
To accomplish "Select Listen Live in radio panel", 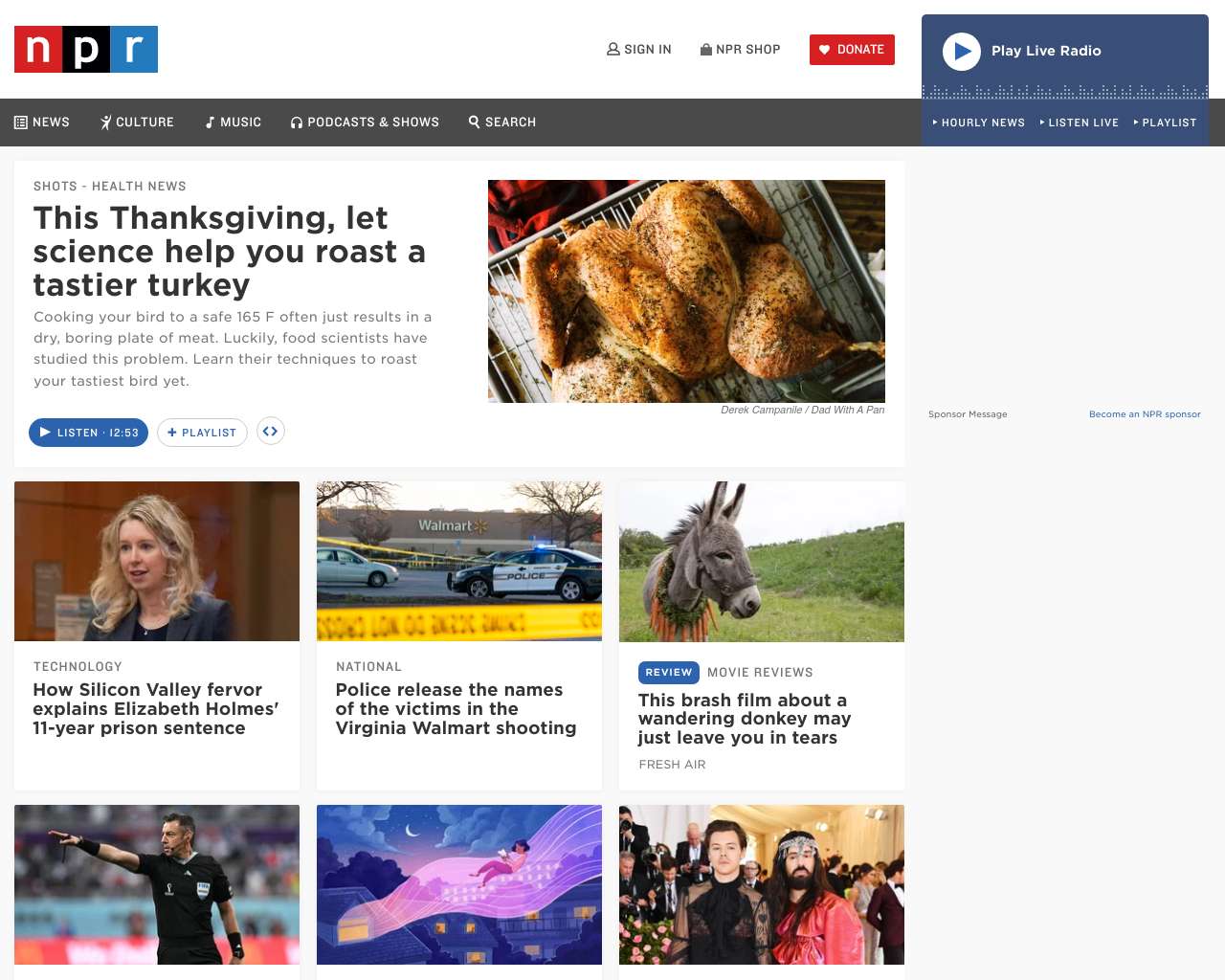I will (x=1079, y=122).
